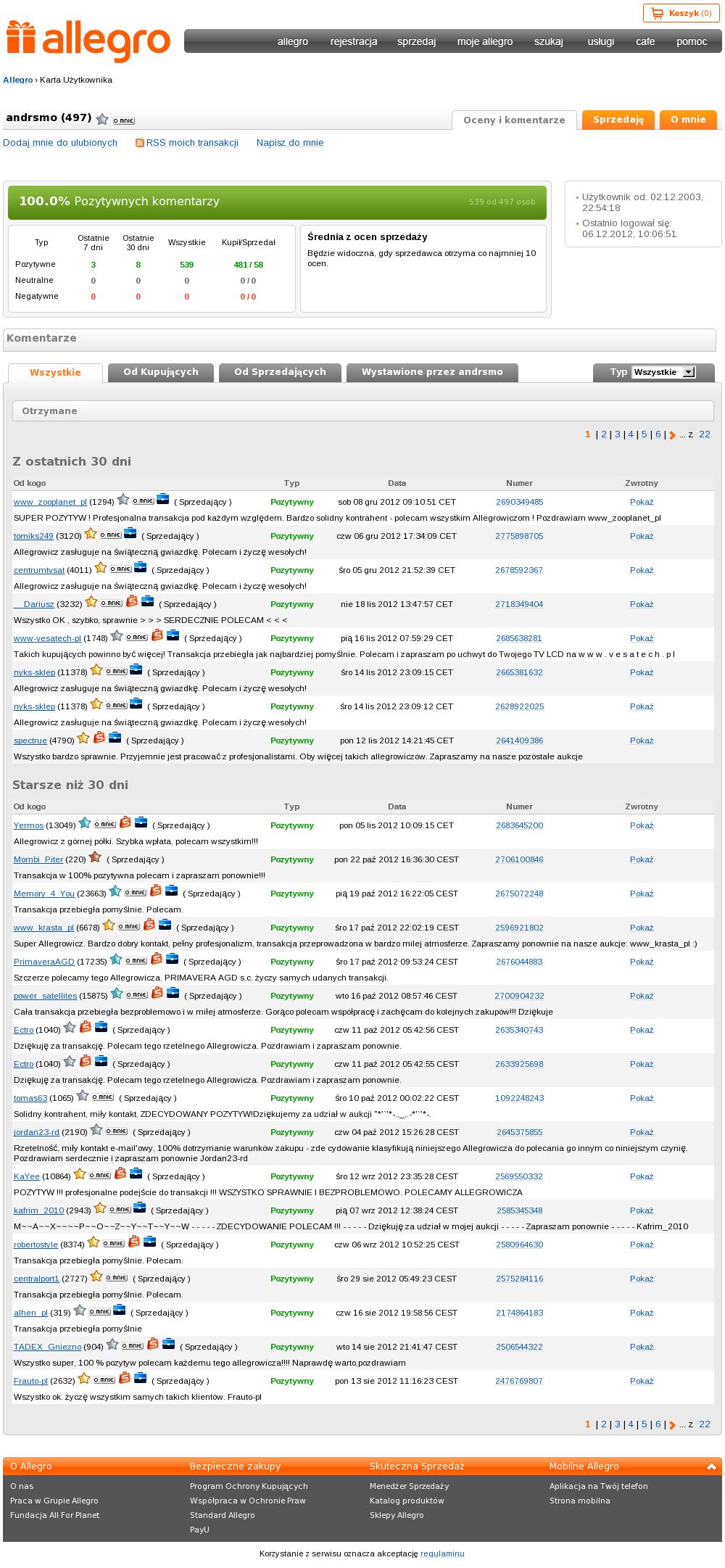The width and height of the screenshot is (725, 1568).
Task: Open the Typ filter dropdown
Action: pyautogui.click(x=663, y=372)
